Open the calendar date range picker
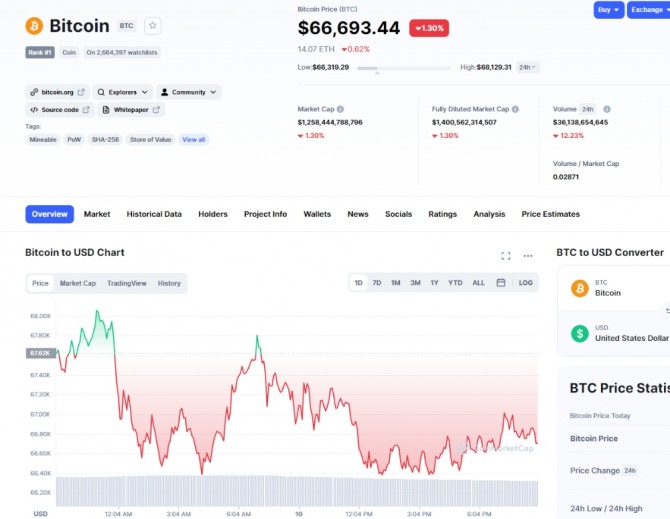 click(x=501, y=283)
